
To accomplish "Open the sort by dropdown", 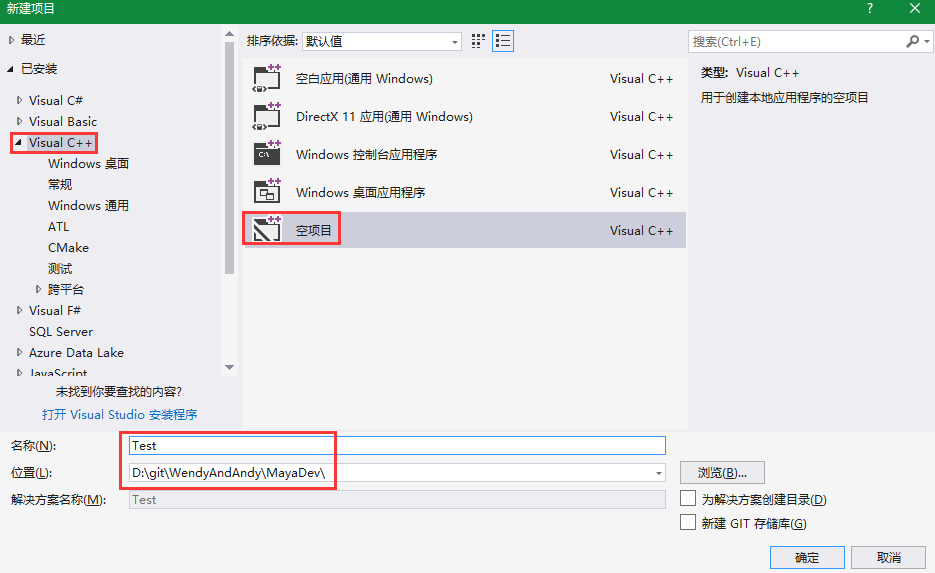I will (382, 41).
